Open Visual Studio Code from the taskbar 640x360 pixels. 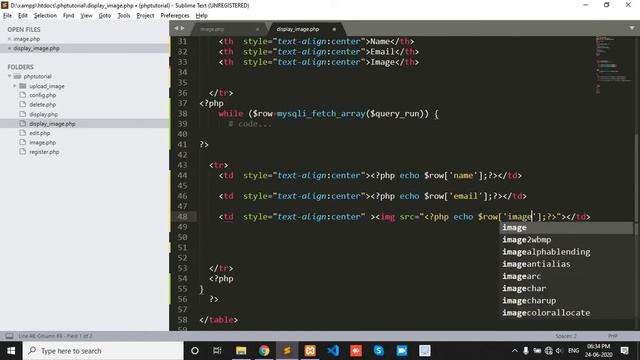pos(333,351)
